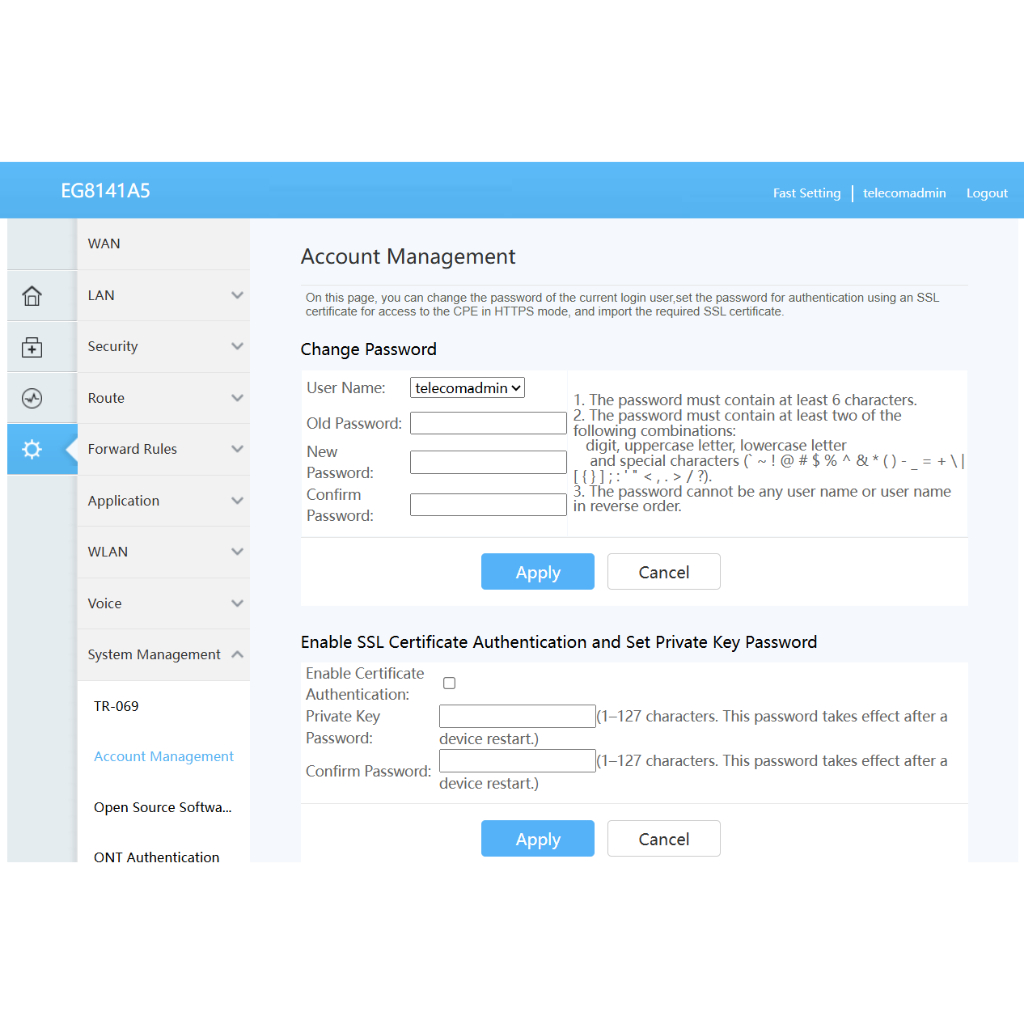Open the User Name dropdown

467,388
